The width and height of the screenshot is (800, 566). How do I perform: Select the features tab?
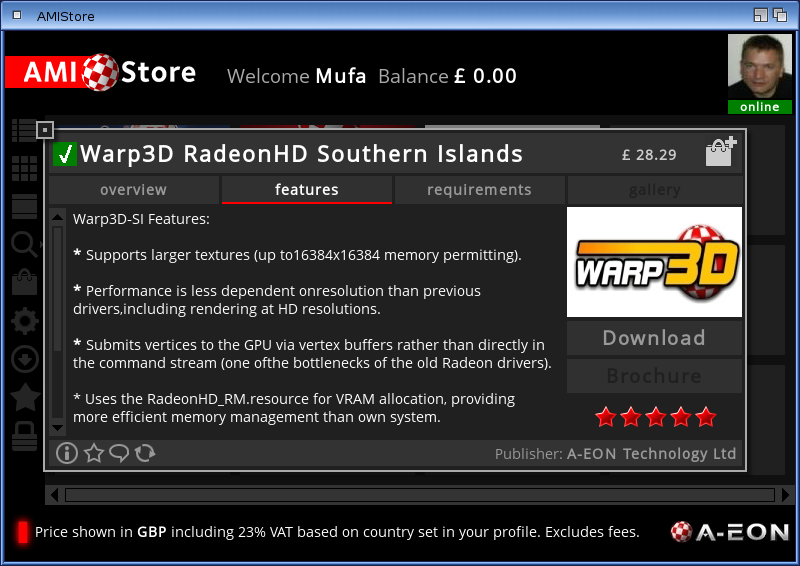coord(307,190)
